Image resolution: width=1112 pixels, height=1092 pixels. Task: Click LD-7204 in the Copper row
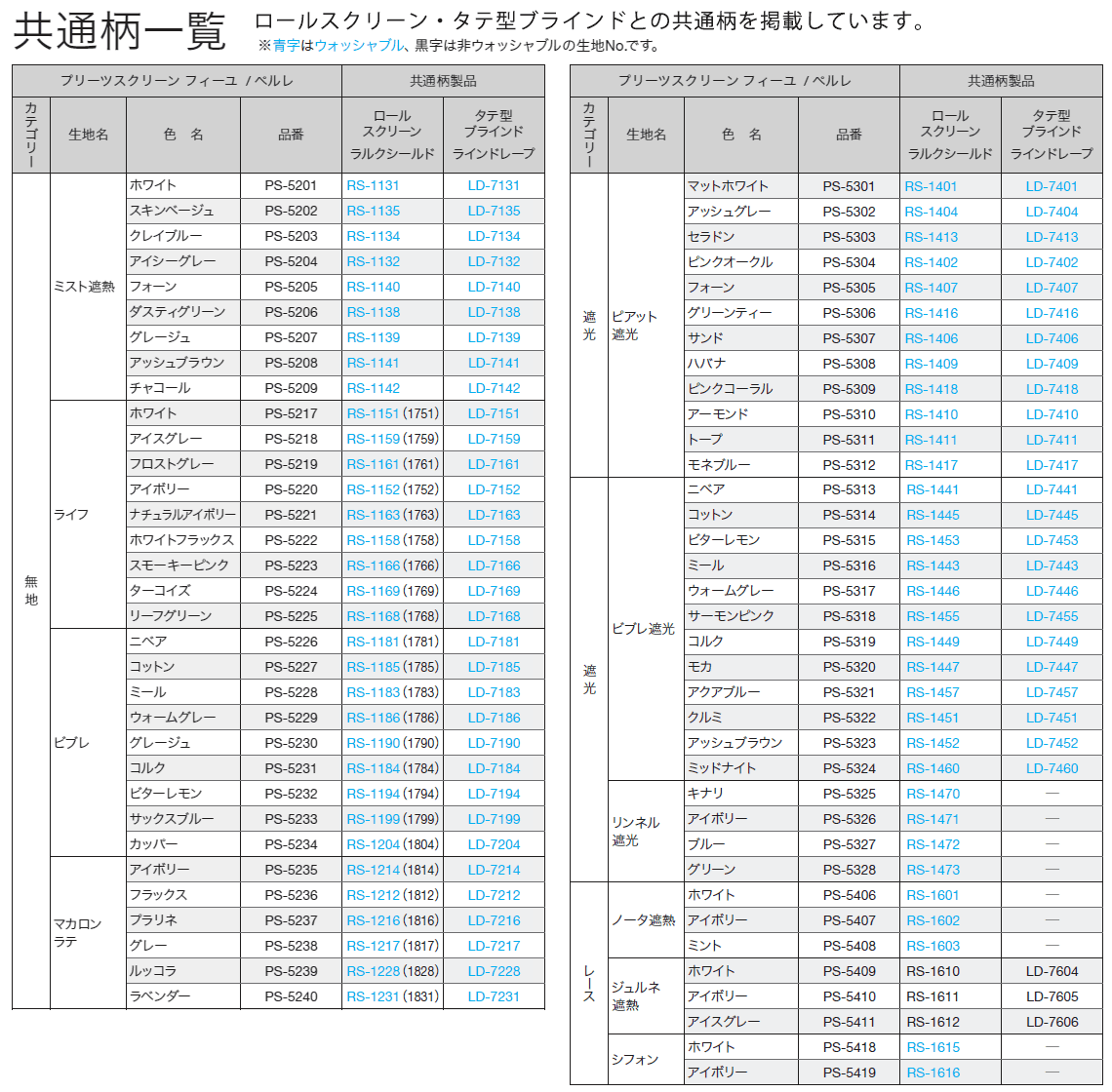(x=494, y=844)
